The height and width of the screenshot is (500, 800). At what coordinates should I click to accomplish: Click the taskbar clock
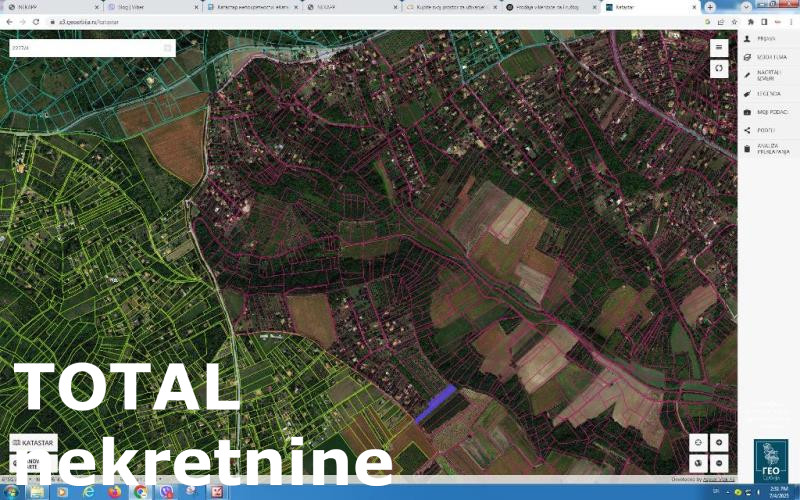(x=779, y=492)
